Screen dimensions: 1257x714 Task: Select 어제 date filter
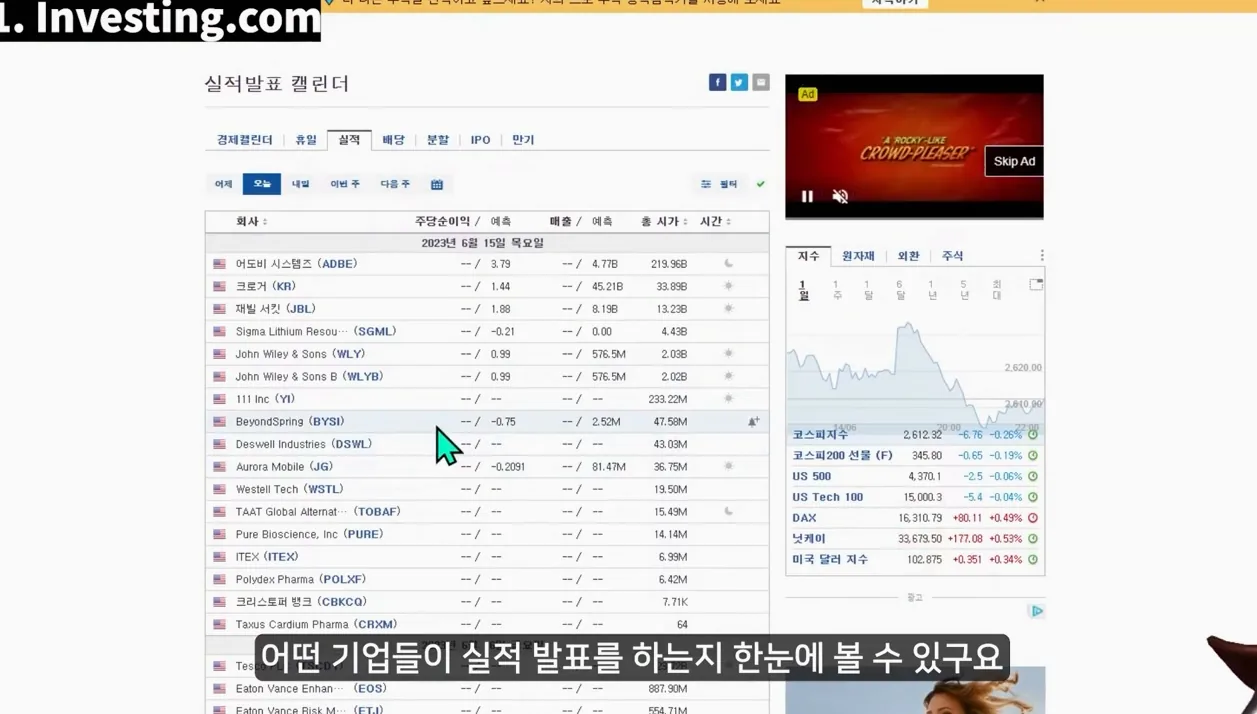[x=223, y=184]
